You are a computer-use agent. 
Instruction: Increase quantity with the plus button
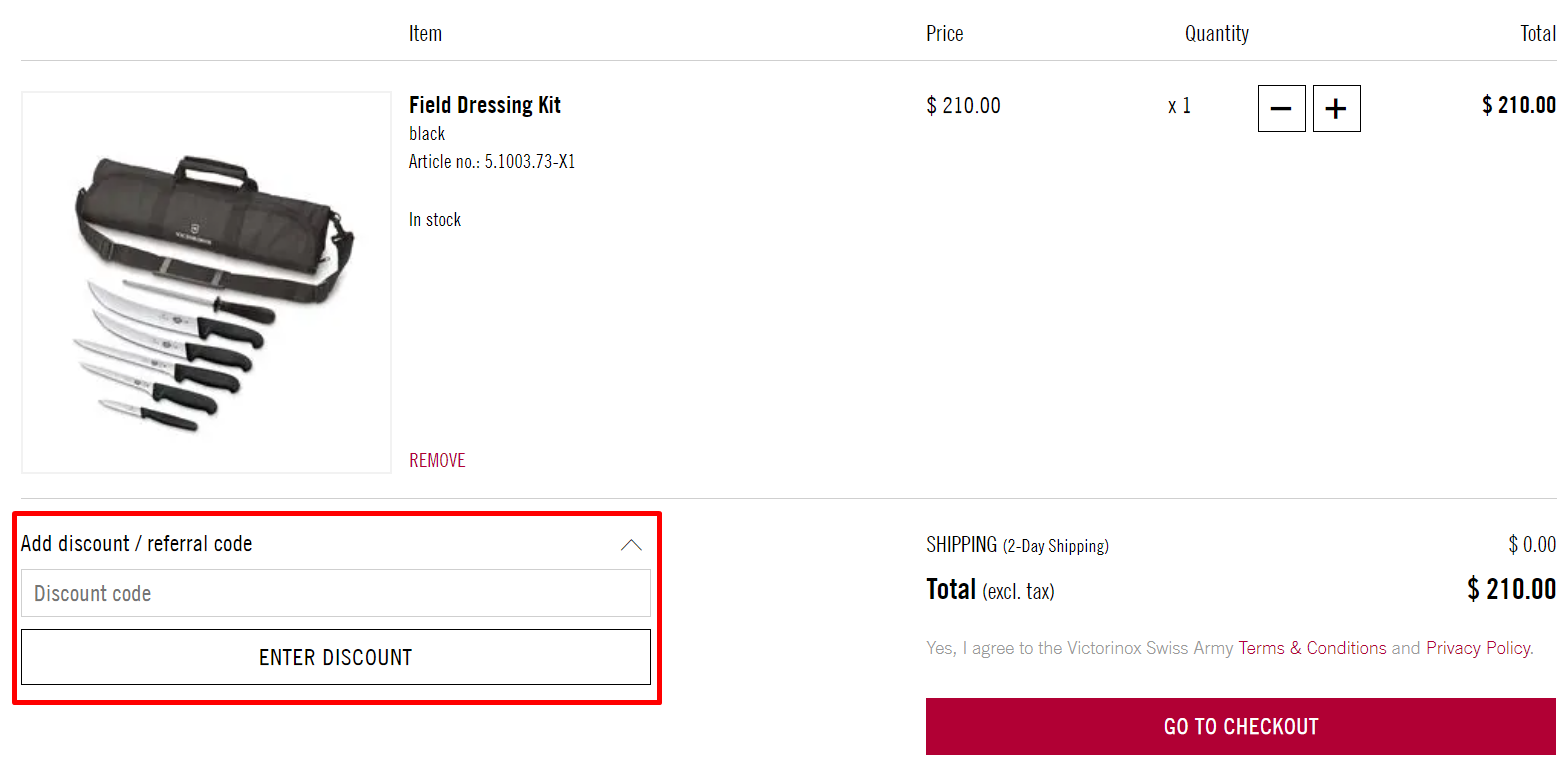(x=1336, y=108)
